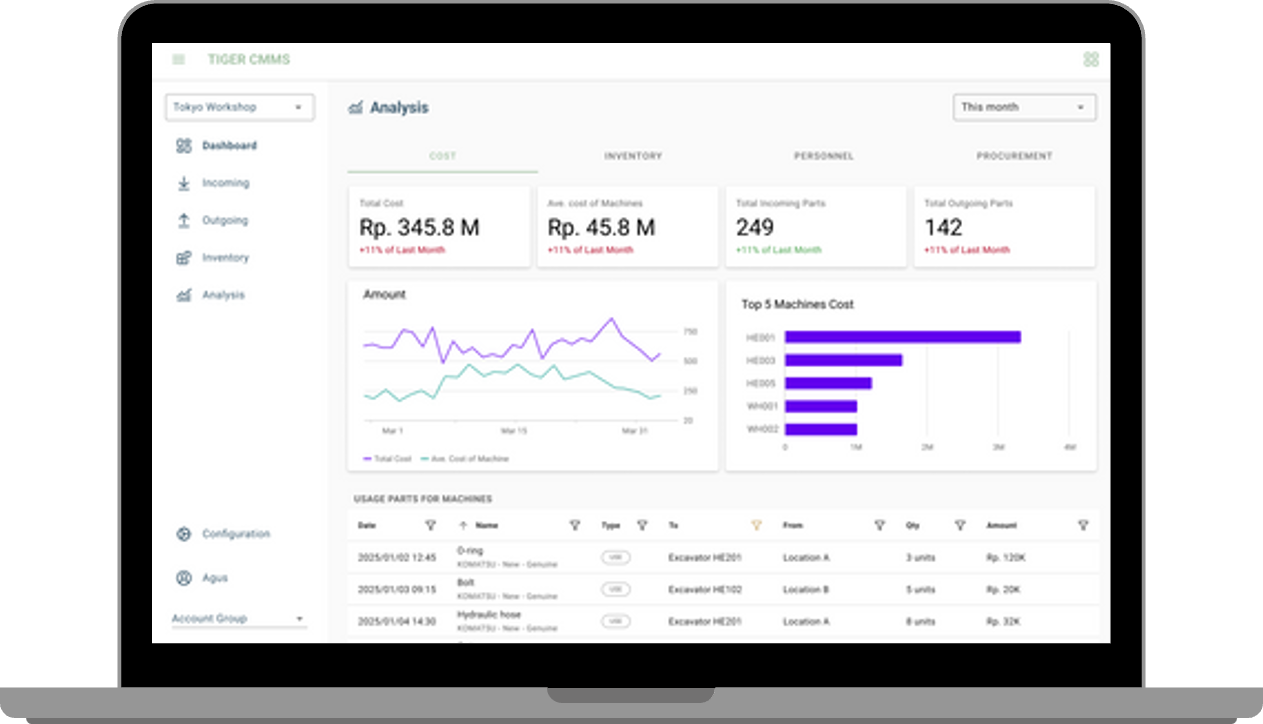Switch to the Procurement tab
Screen dimensions: 1263x724
pyautogui.click(x=1015, y=157)
